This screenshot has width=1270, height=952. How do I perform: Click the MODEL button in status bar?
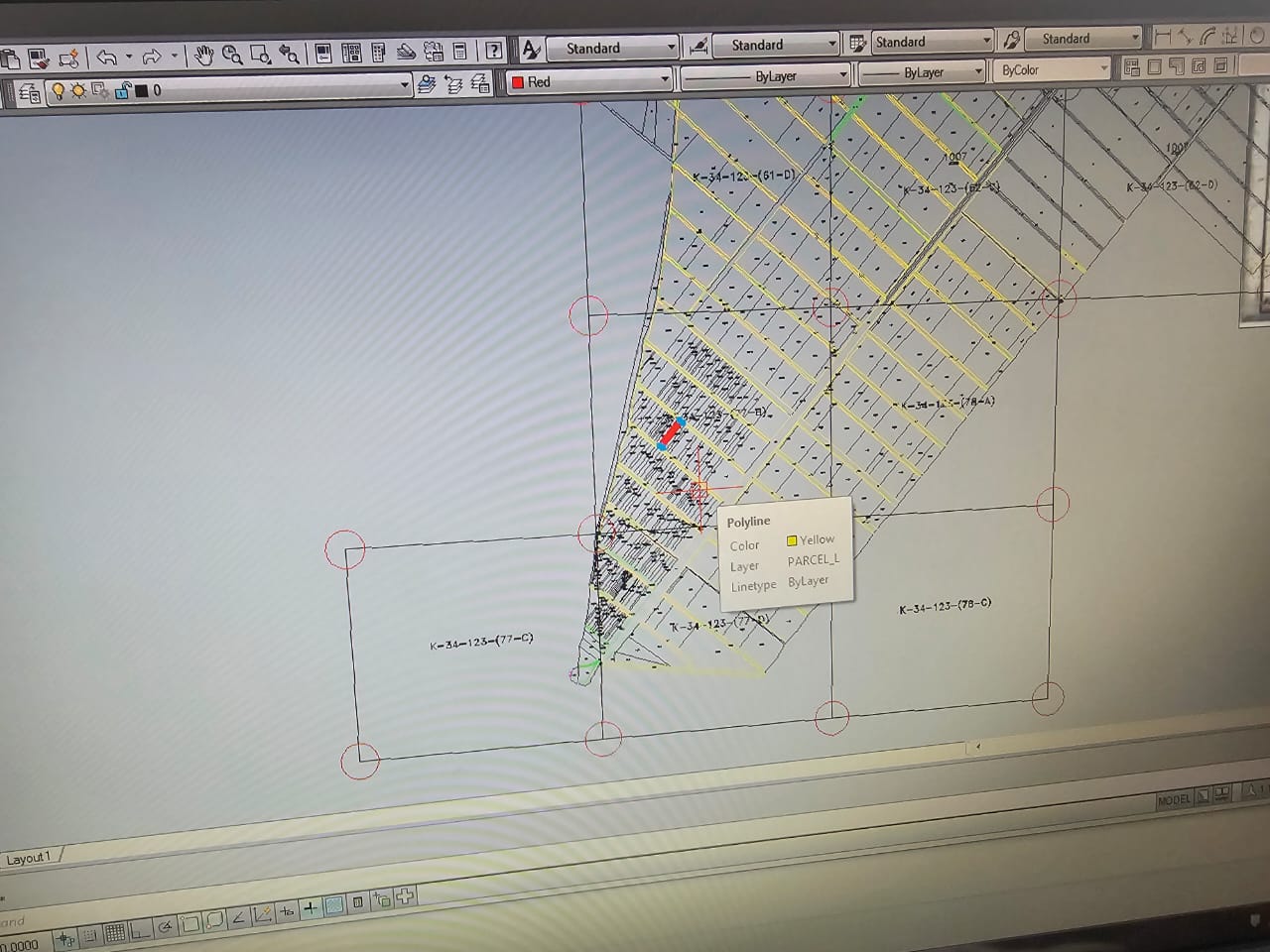click(x=1173, y=800)
